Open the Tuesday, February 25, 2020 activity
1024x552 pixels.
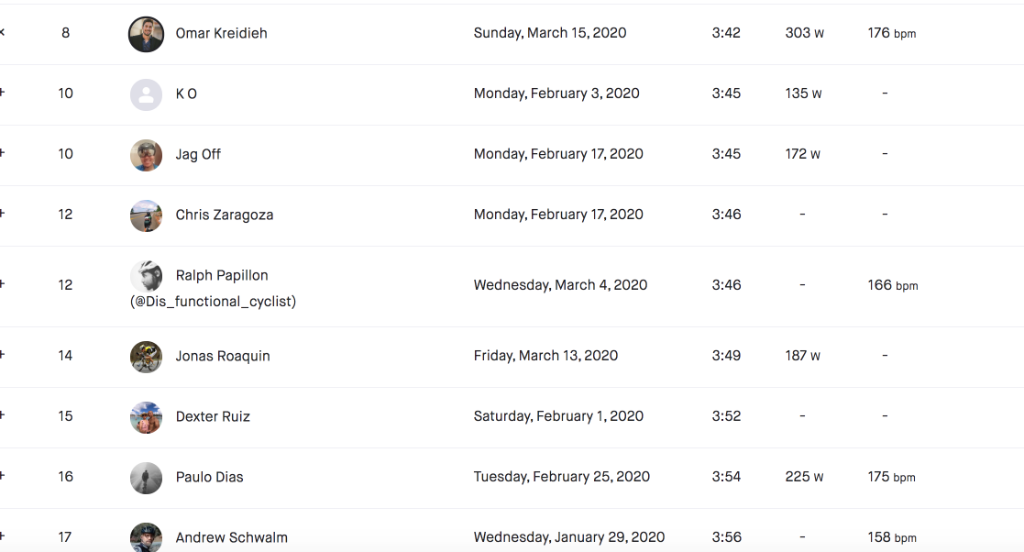tap(561, 476)
